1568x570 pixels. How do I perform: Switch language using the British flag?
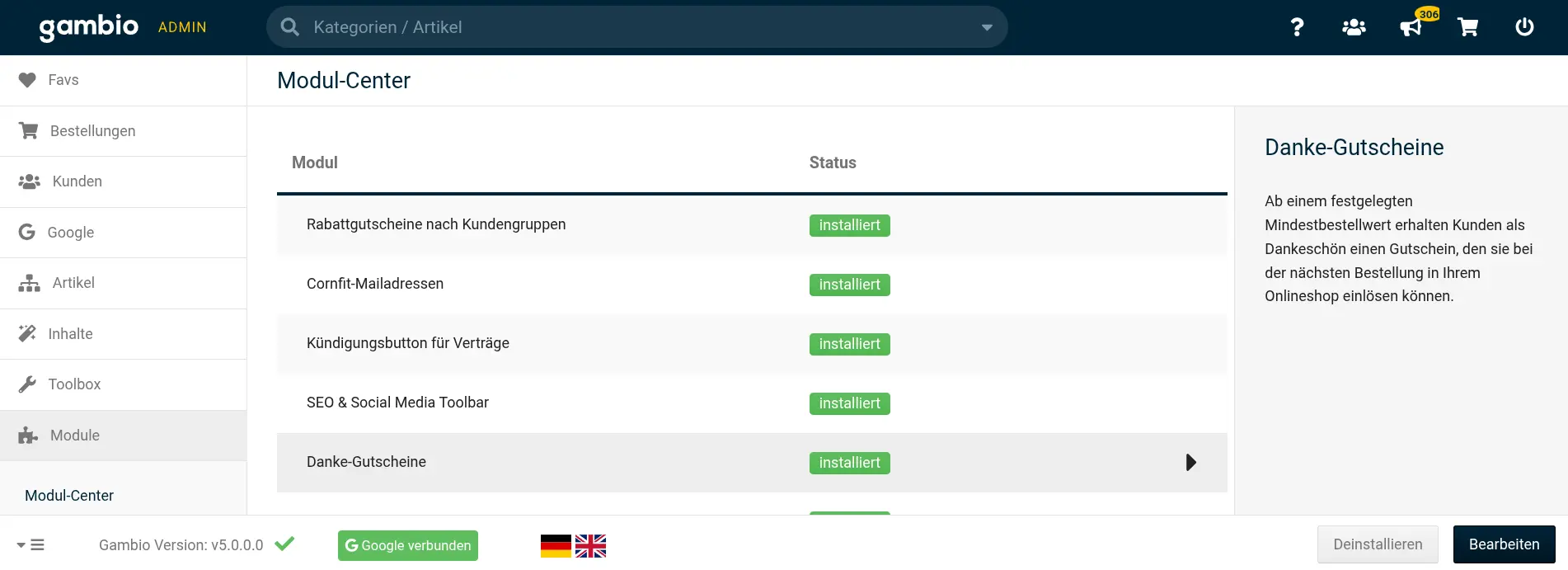coord(590,546)
